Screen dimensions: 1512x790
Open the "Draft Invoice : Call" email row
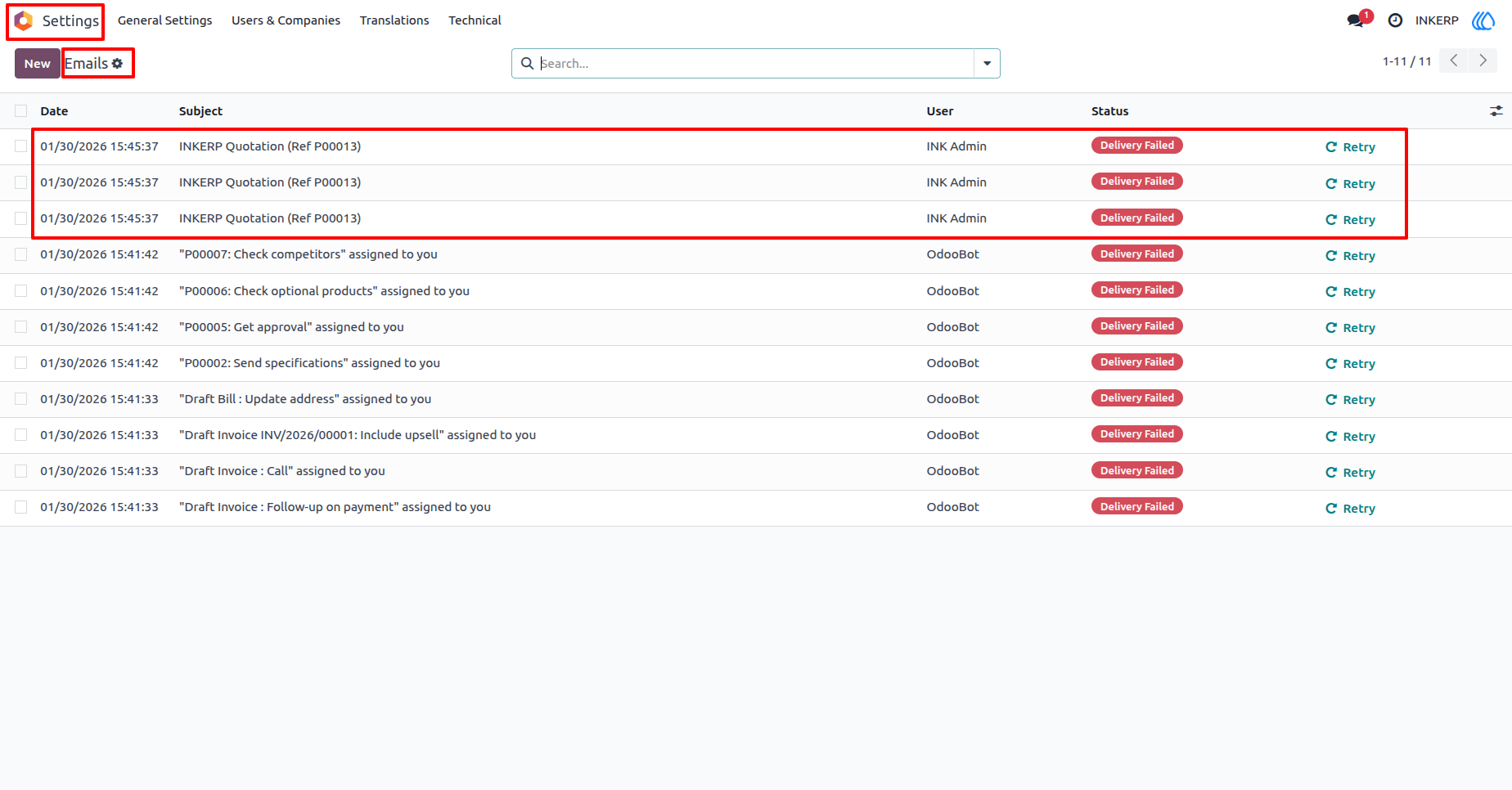pos(756,471)
